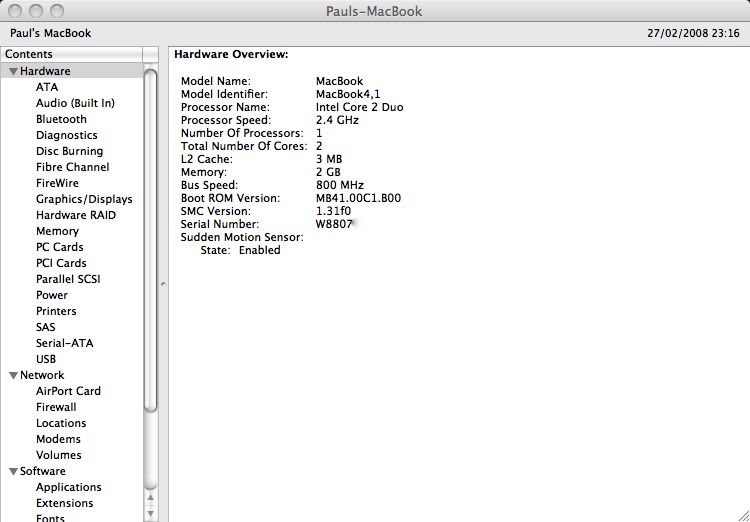
Task: Select the Software category row
Action: [x=72, y=471]
